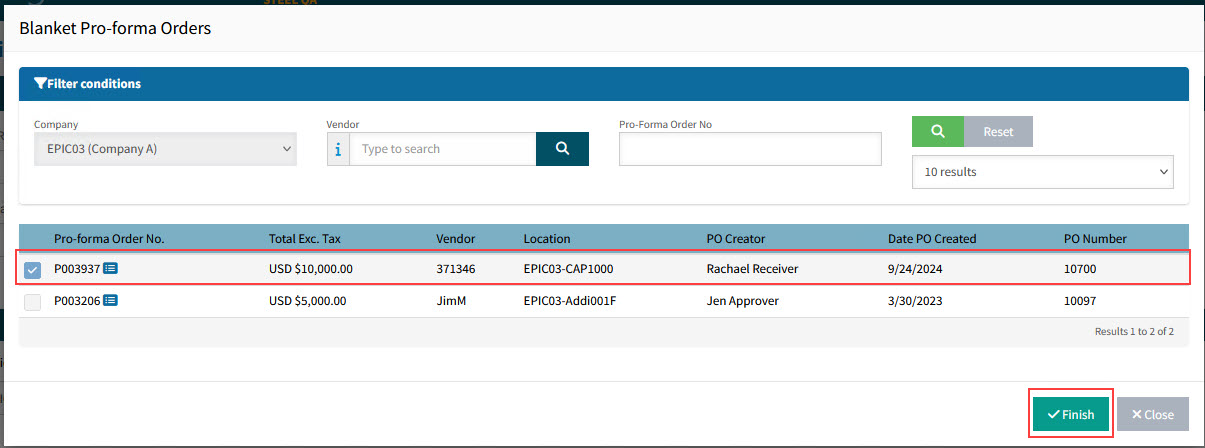Click the Finish button
The image size is (1205, 448).
tap(1070, 414)
